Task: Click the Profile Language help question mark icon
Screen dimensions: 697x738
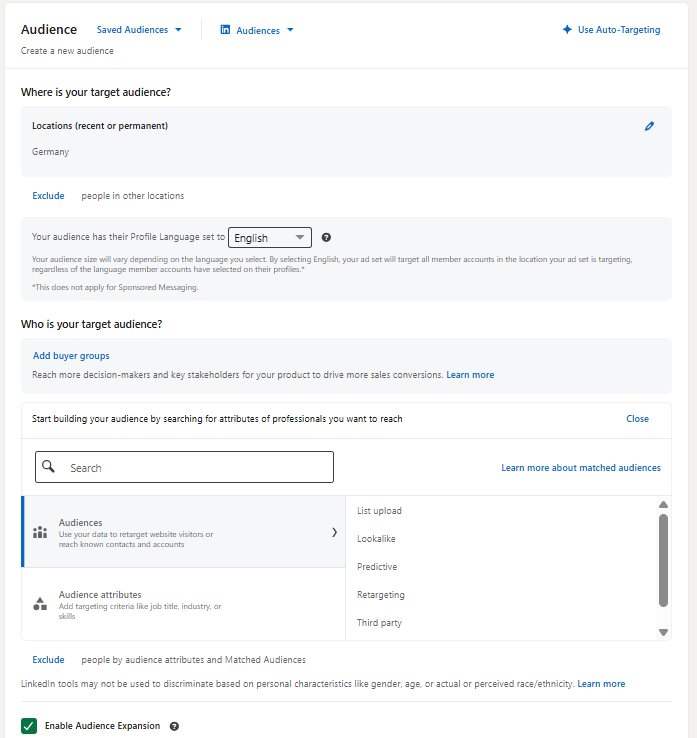Action: [326, 238]
